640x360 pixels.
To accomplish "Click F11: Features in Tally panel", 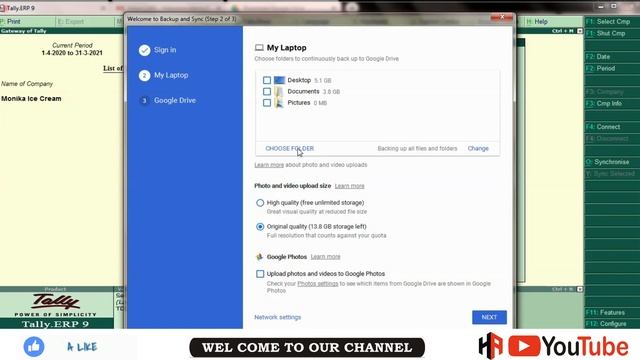I will pyautogui.click(x=605, y=313).
